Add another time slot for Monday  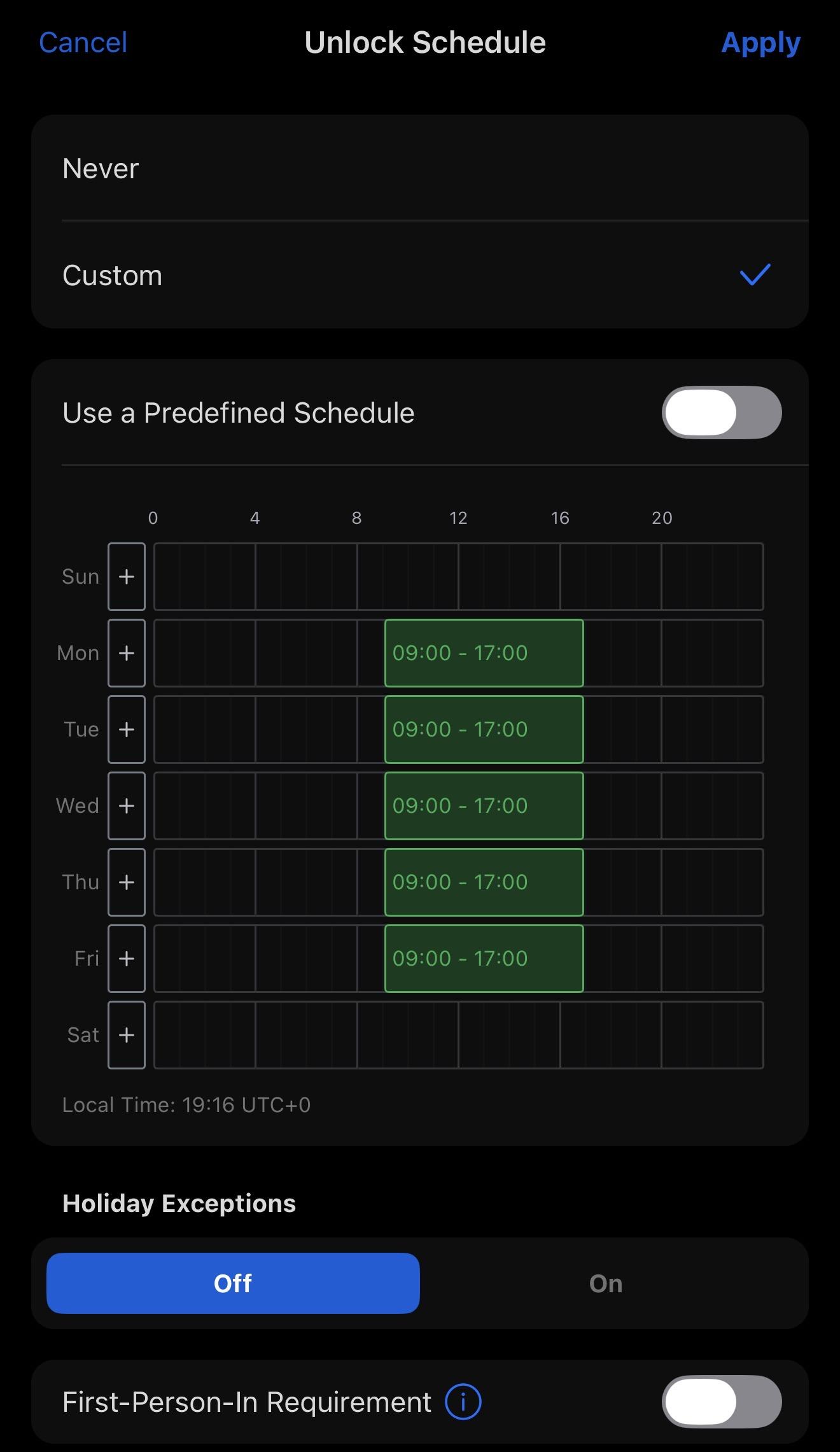[126, 652]
